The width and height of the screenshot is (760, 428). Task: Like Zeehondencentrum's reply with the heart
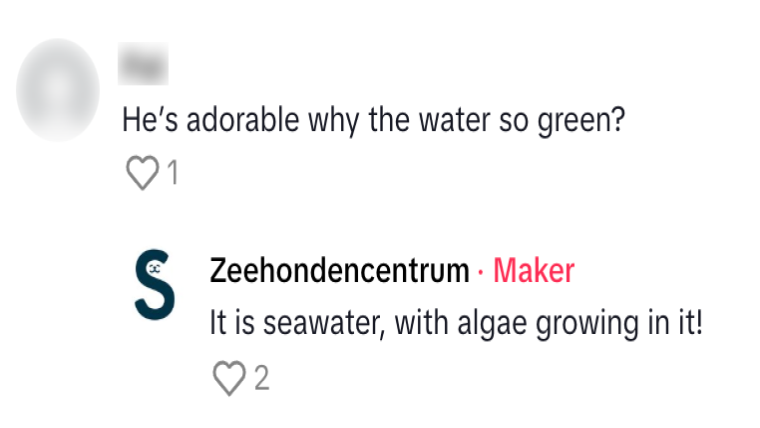229,378
